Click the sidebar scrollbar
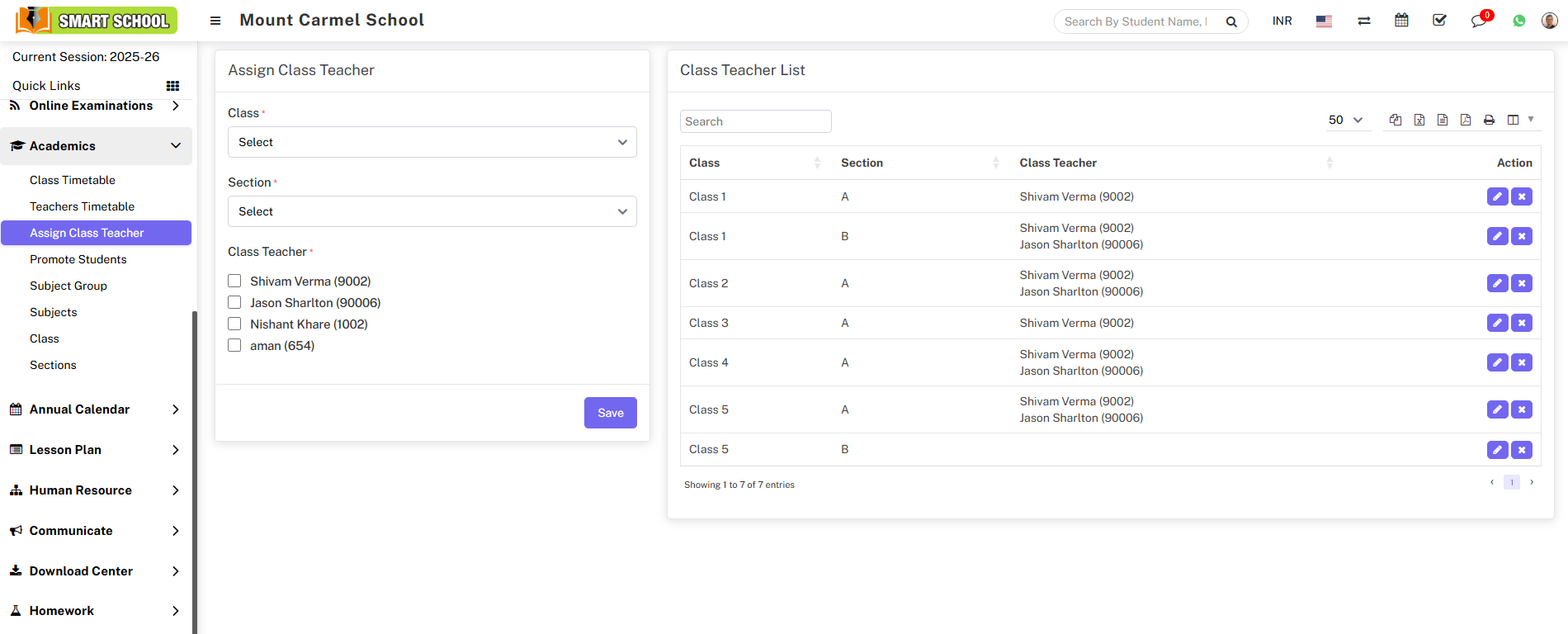This screenshot has height=634, width=1568. [195, 472]
